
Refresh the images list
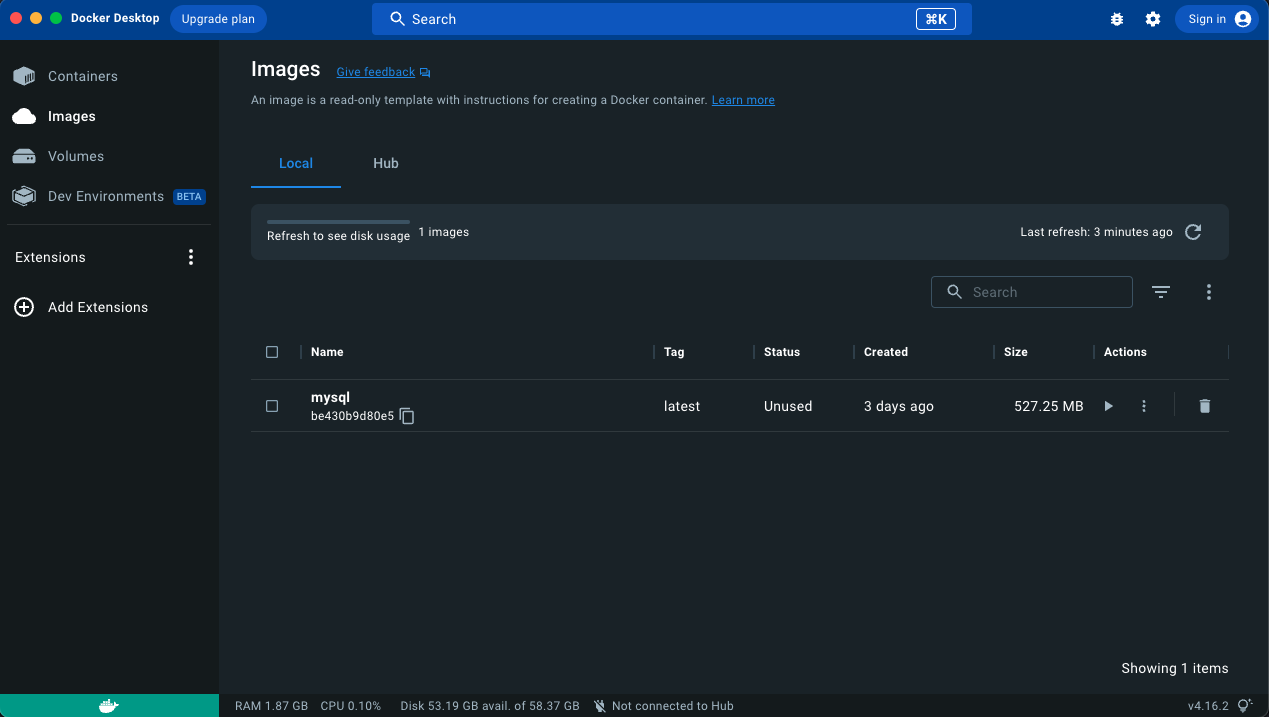pyautogui.click(x=1193, y=232)
